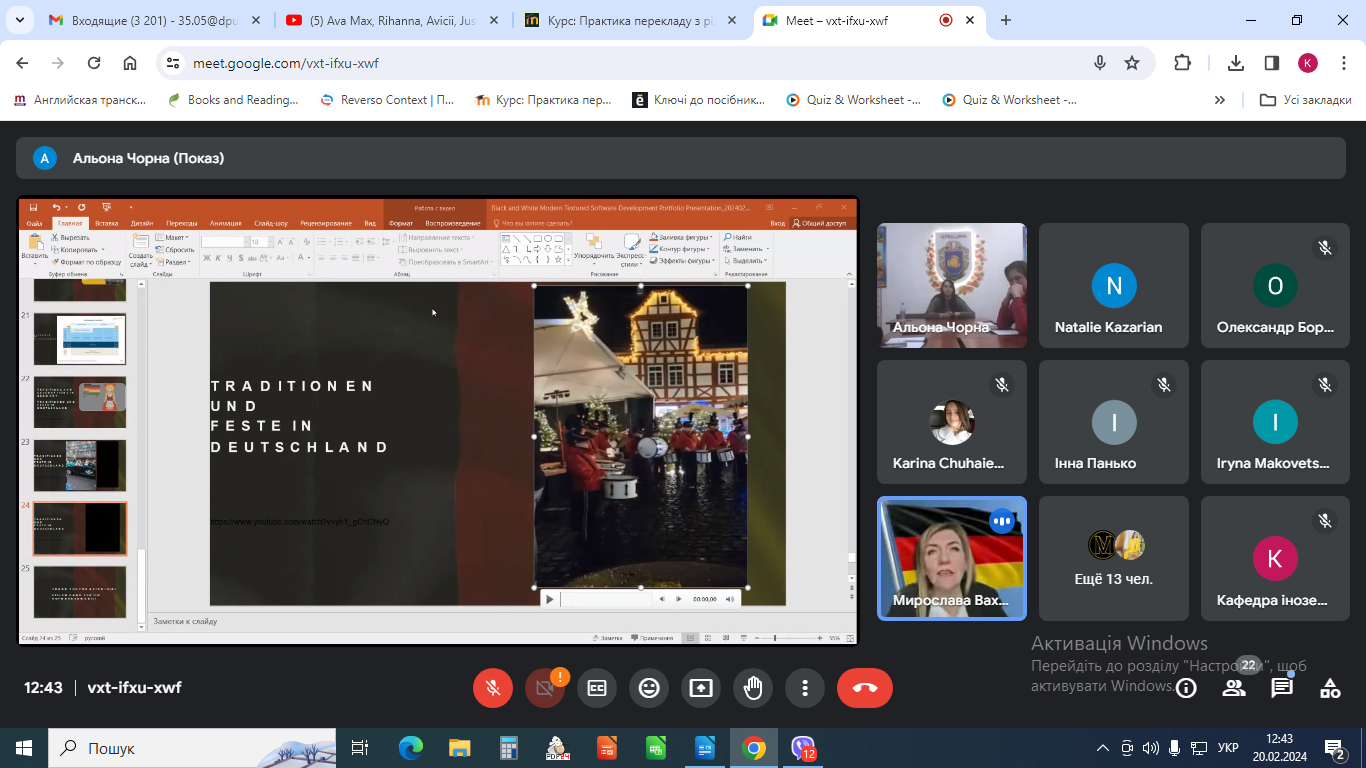The image size is (1366, 768).
Task: Click the PowerPoint zoom slider handle
Action: (x=775, y=638)
